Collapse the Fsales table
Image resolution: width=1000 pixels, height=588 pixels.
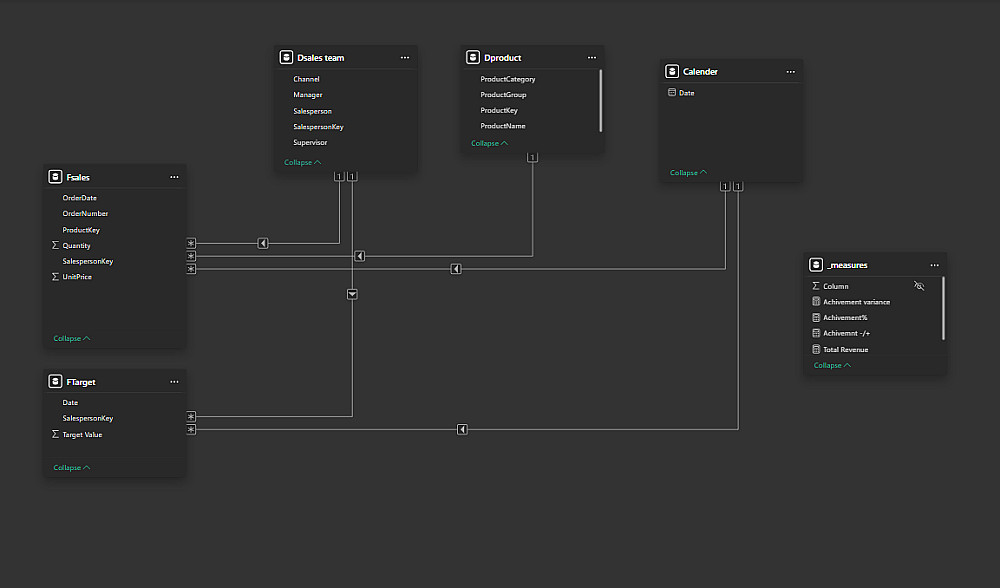[x=71, y=339]
